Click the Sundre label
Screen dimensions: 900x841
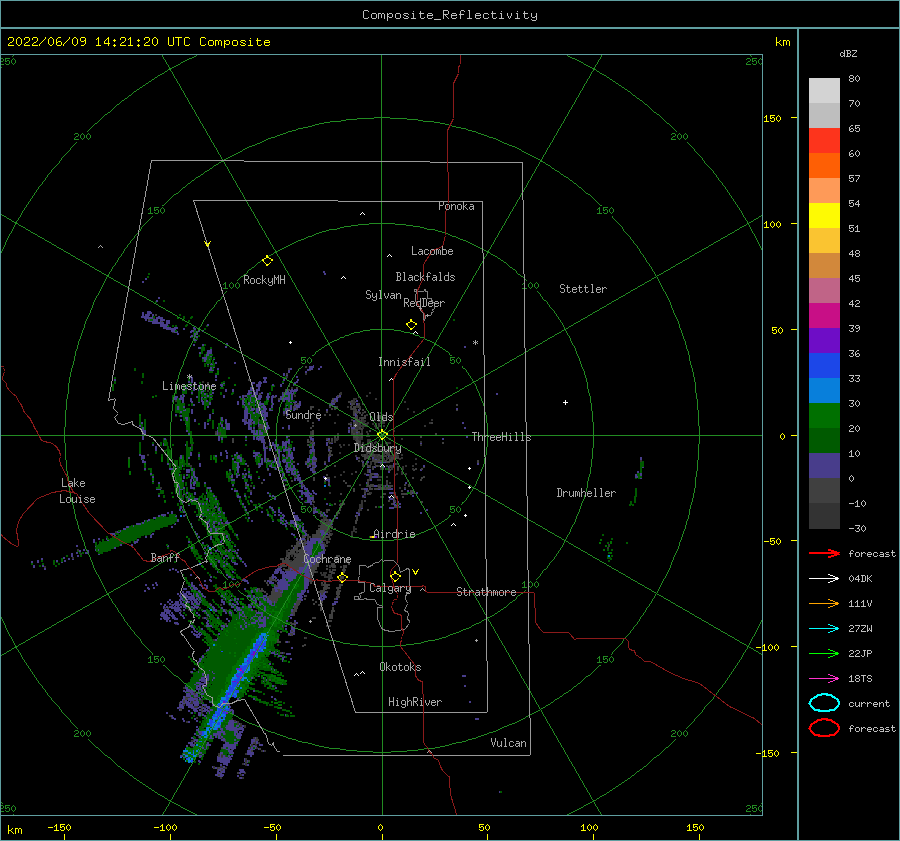pyautogui.click(x=303, y=415)
